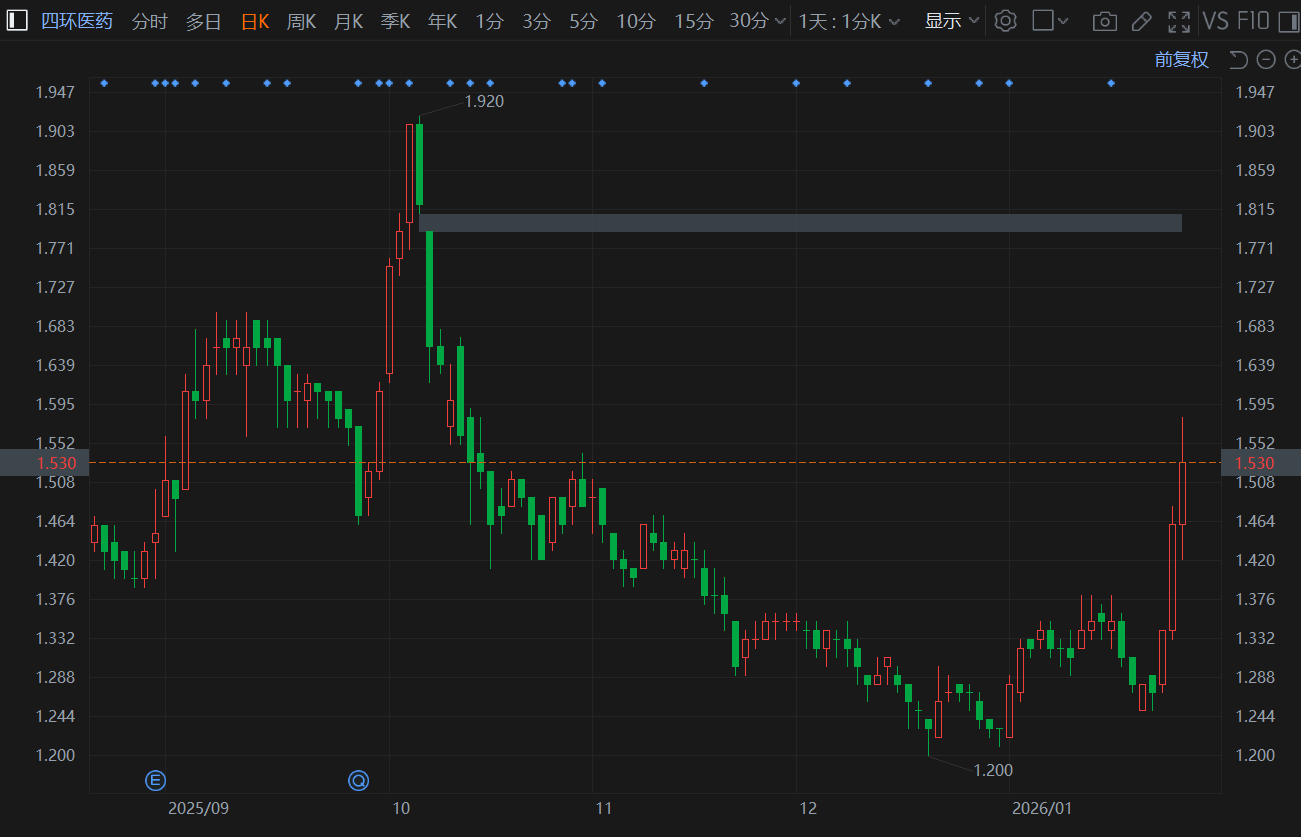
Task: Click the Q quarterly report marker
Action: [x=358, y=780]
